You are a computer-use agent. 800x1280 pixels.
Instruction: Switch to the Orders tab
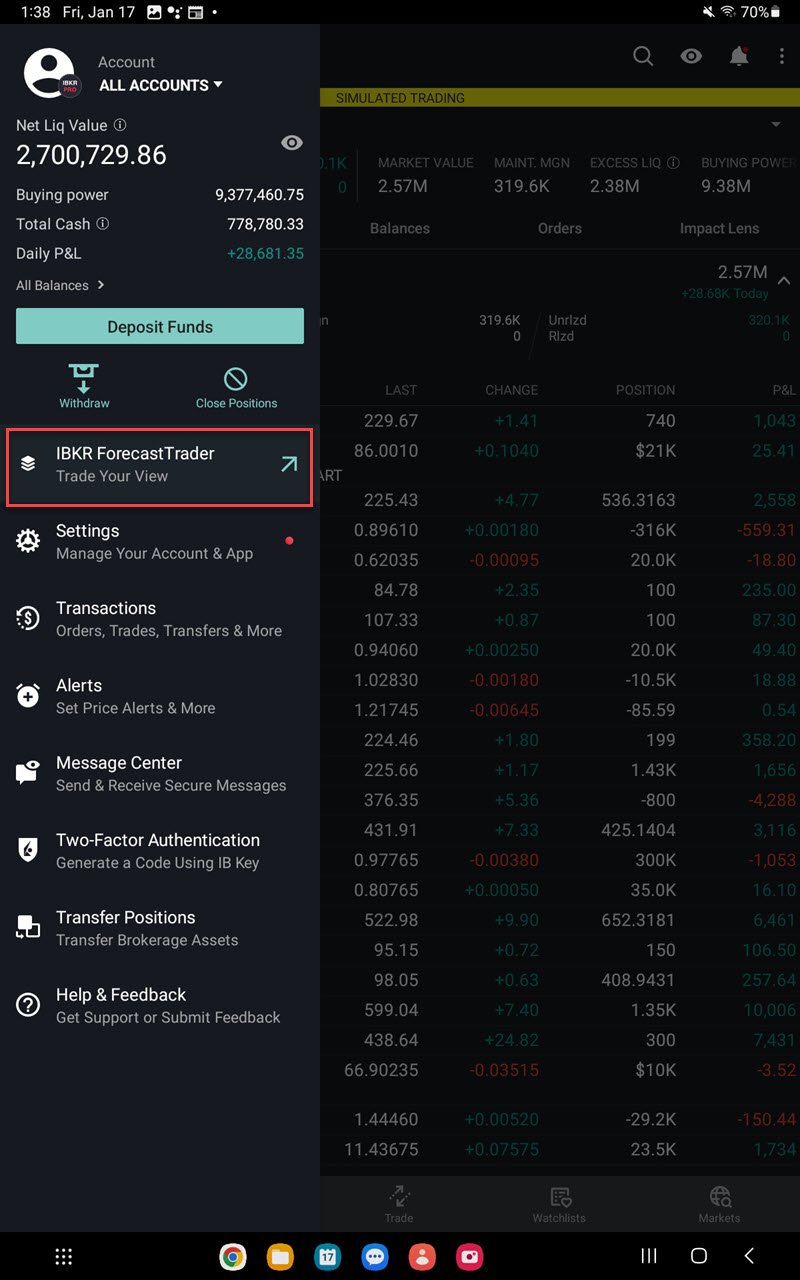point(560,228)
